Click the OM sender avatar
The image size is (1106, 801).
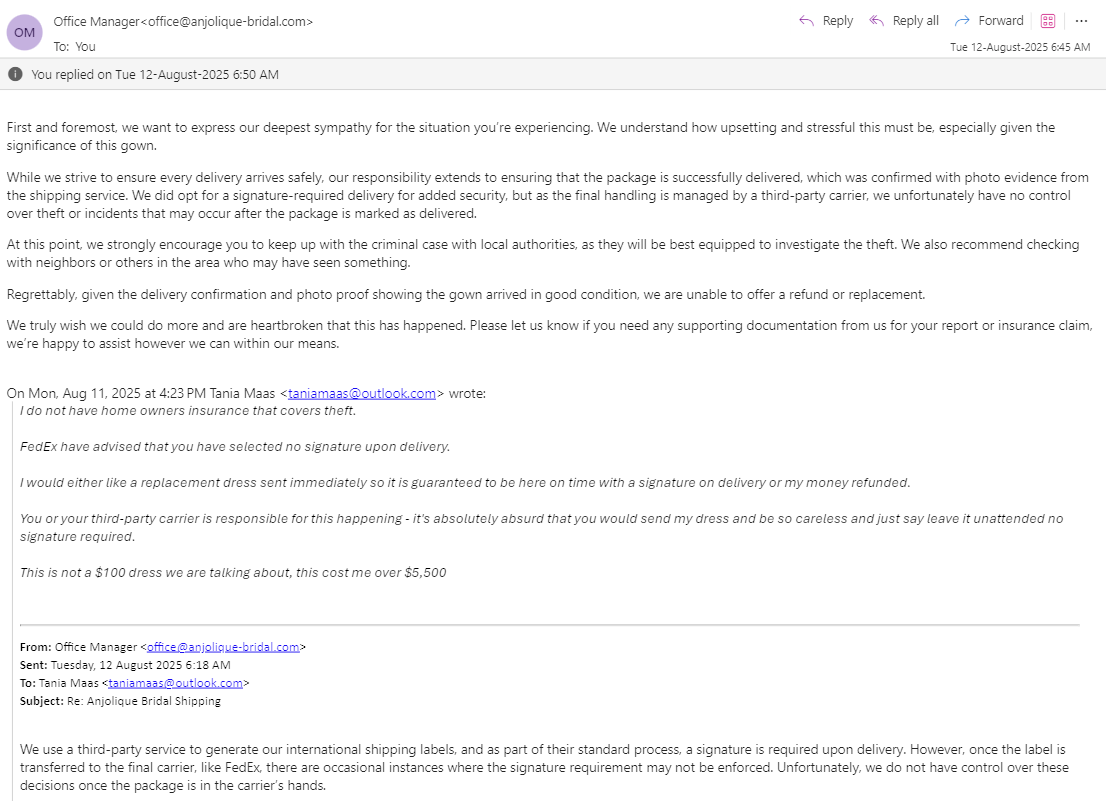pyautogui.click(x=24, y=33)
